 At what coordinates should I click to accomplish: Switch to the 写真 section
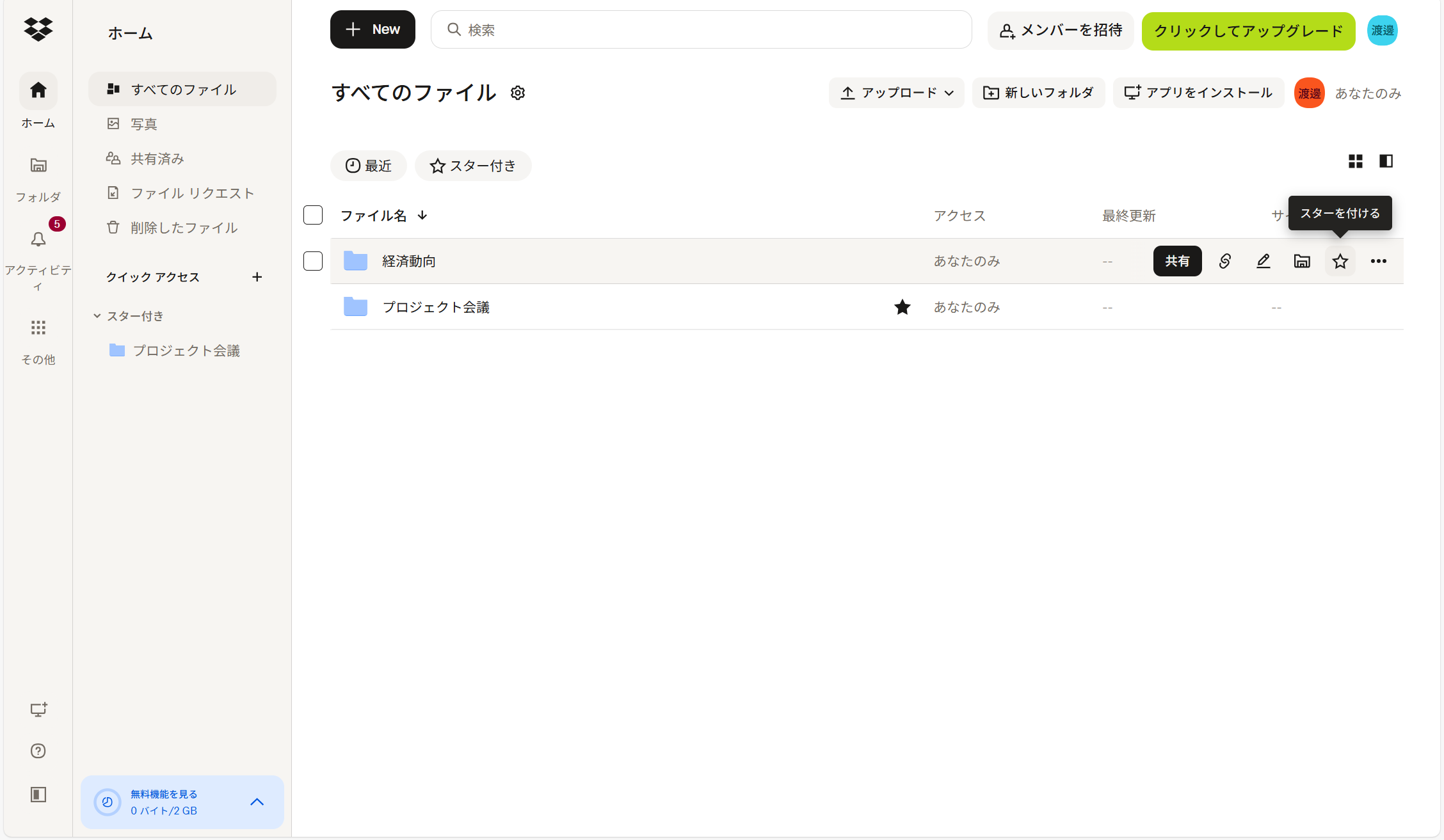pyautogui.click(x=144, y=123)
